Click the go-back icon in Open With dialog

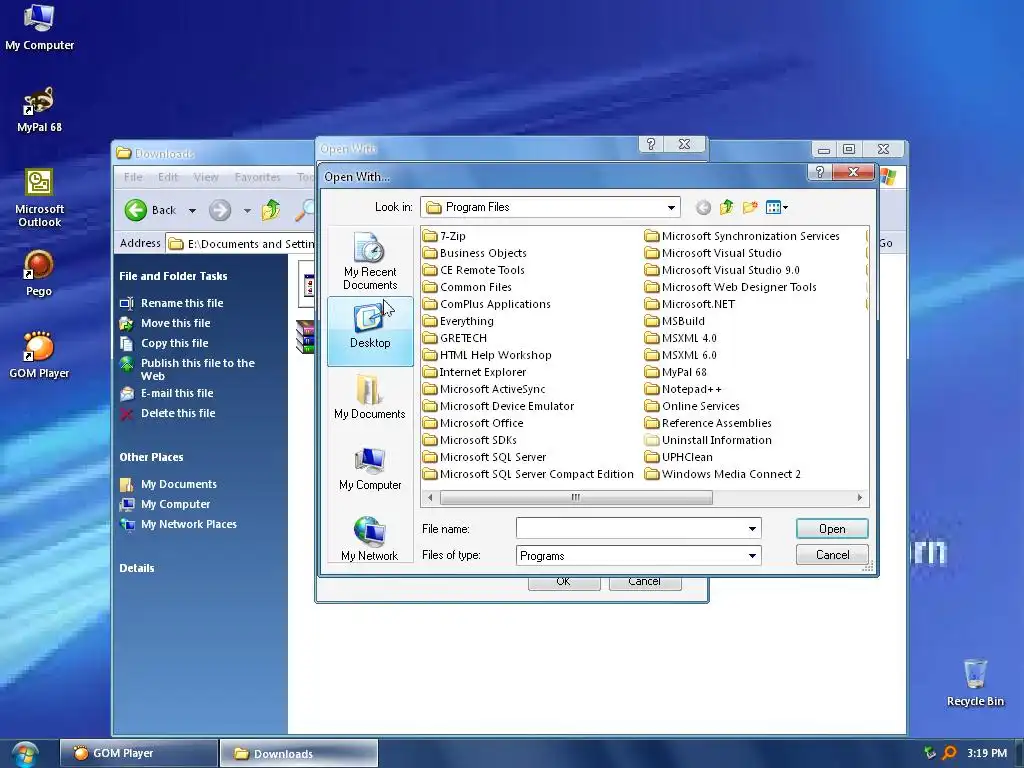(703, 208)
